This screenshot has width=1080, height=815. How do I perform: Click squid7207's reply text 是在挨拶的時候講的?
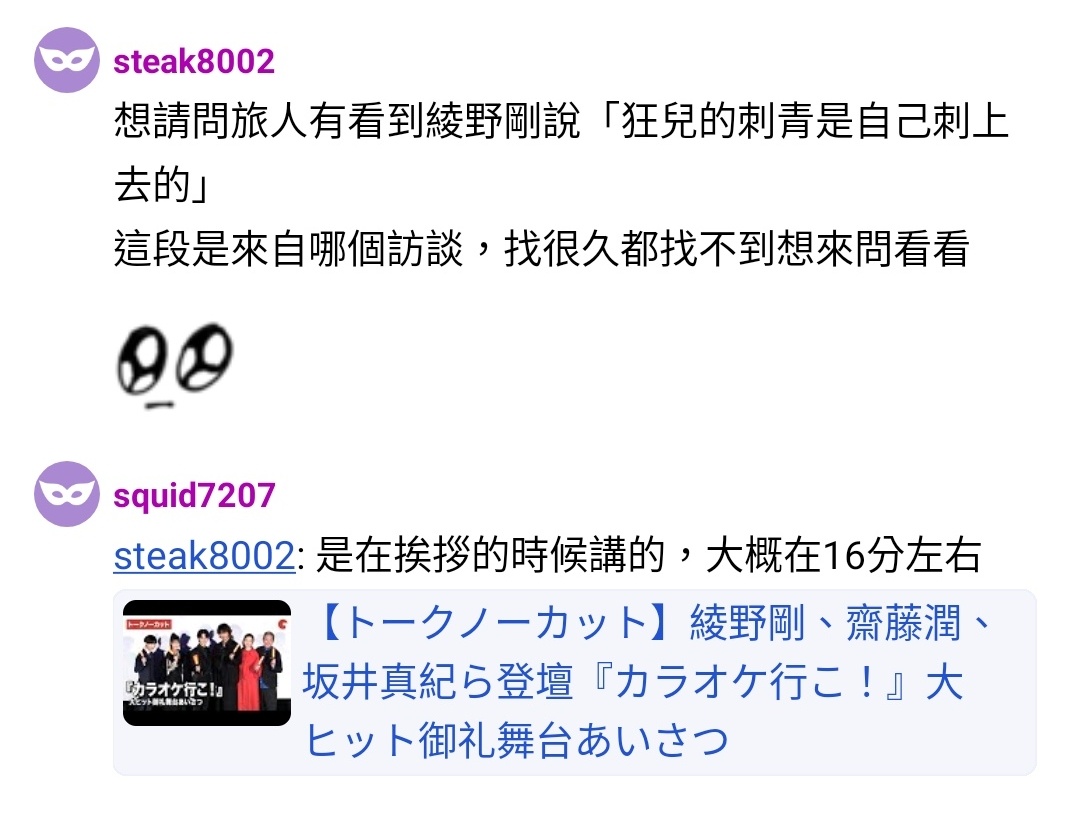click(x=490, y=556)
